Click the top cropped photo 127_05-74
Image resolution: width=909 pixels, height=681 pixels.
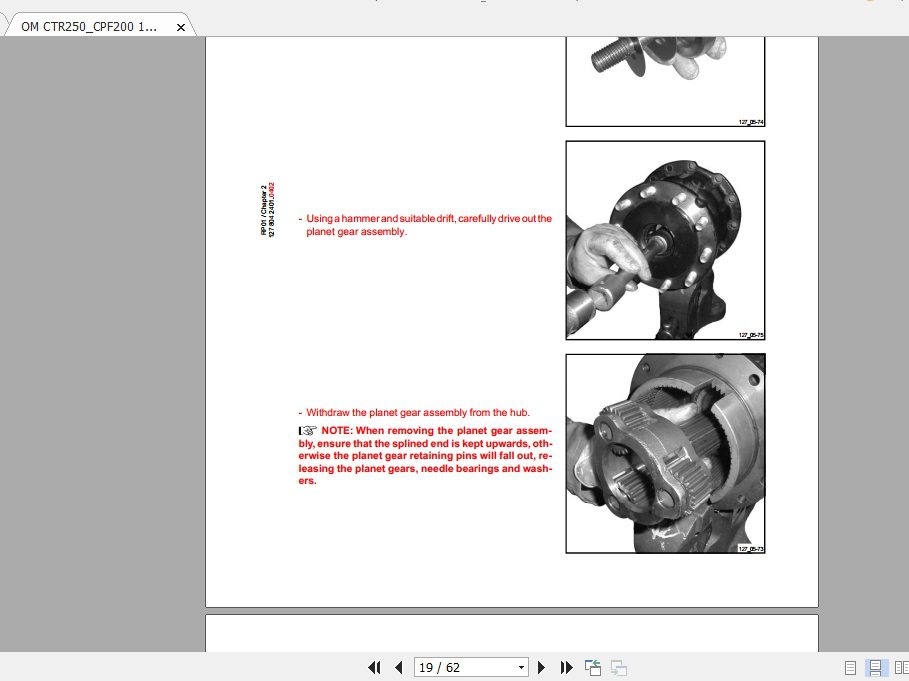pyautogui.click(x=665, y=81)
